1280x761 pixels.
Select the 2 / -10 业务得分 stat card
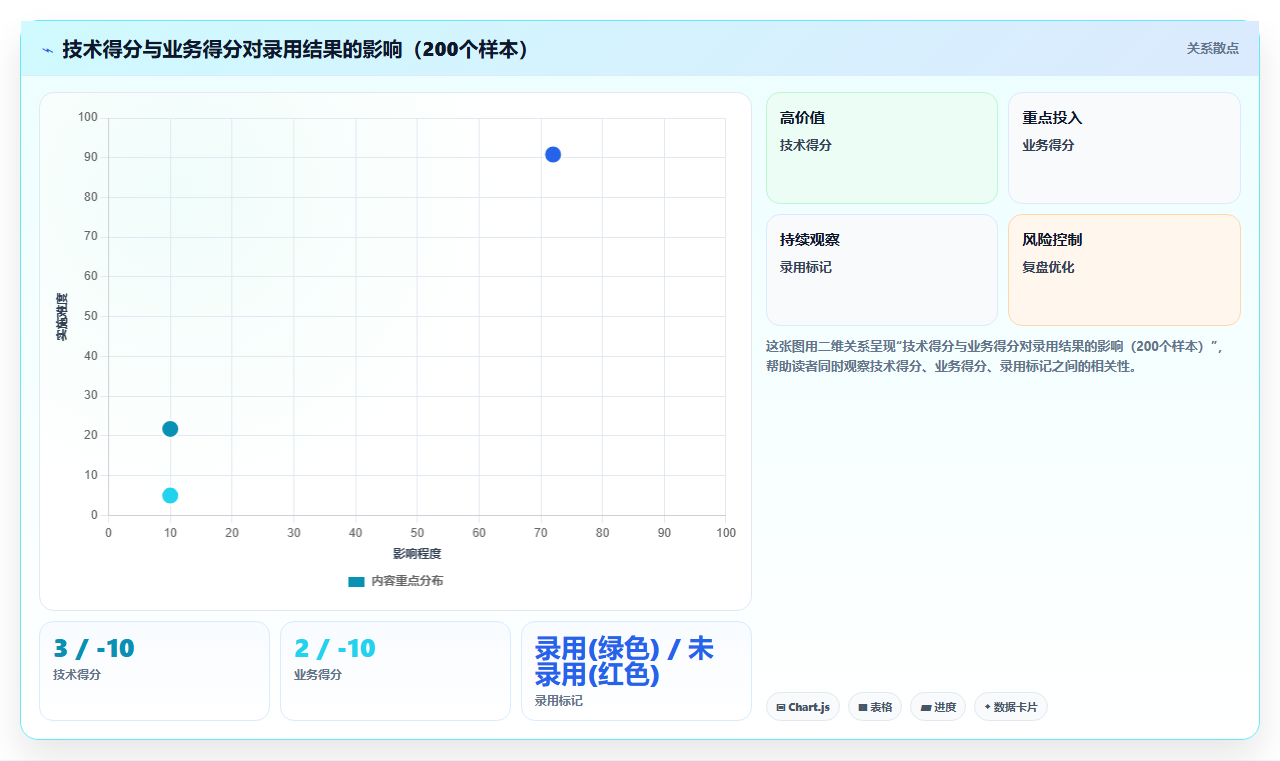(395, 671)
